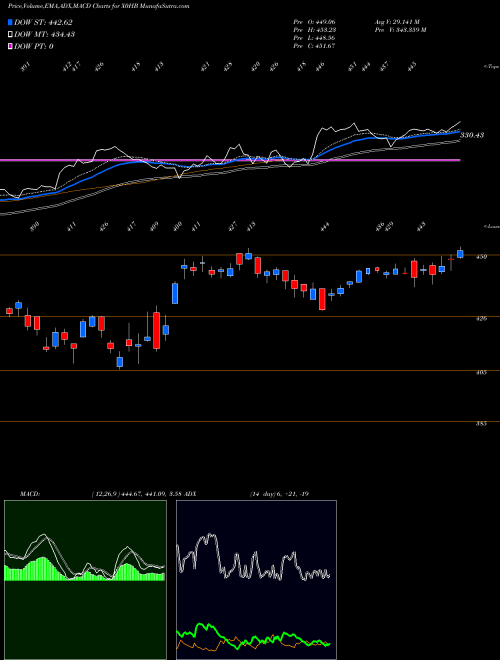Click inside the dark blue ADX panel

pyautogui.click(x=256, y=580)
